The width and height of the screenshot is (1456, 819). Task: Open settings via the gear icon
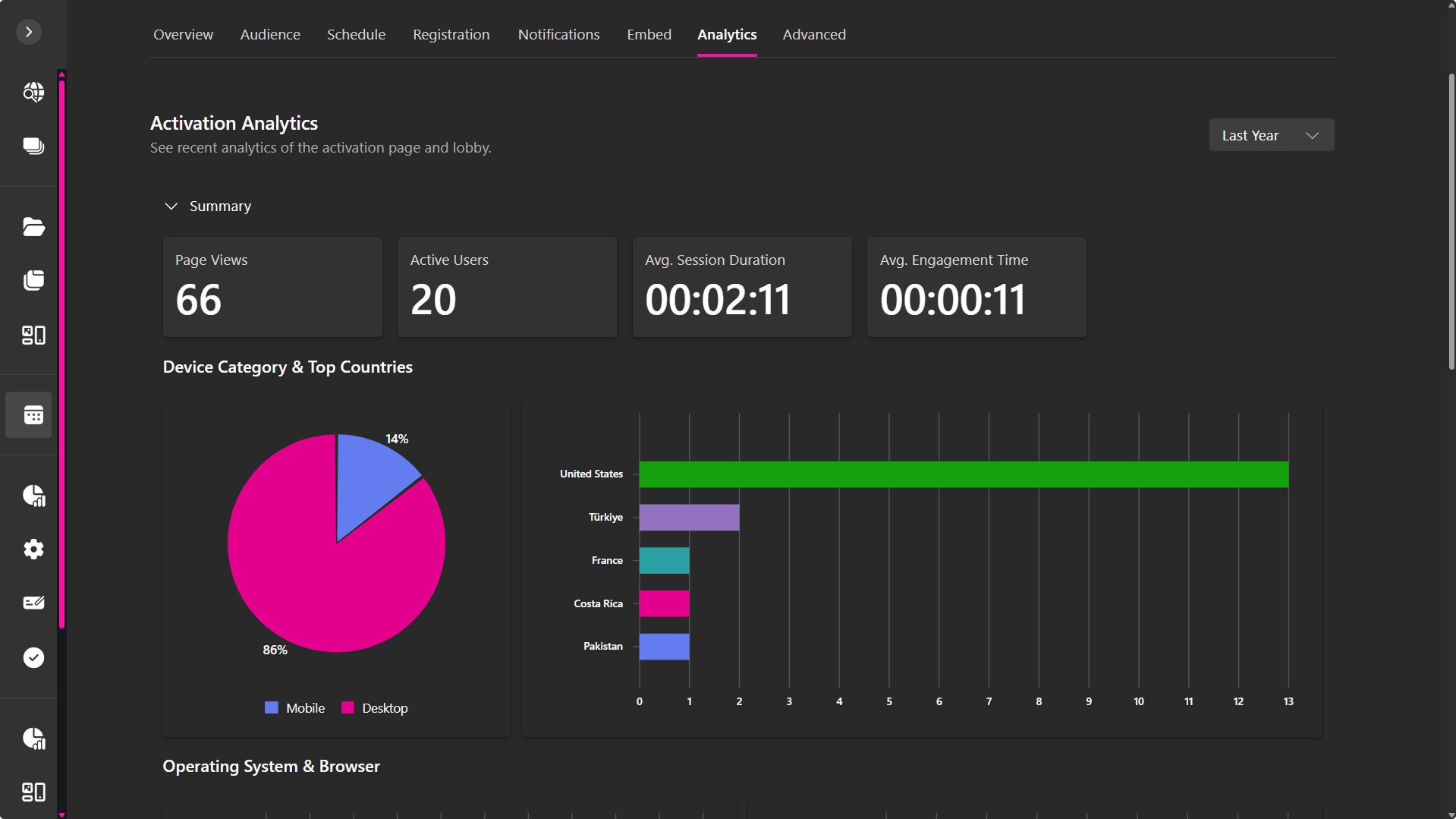tap(33, 549)
